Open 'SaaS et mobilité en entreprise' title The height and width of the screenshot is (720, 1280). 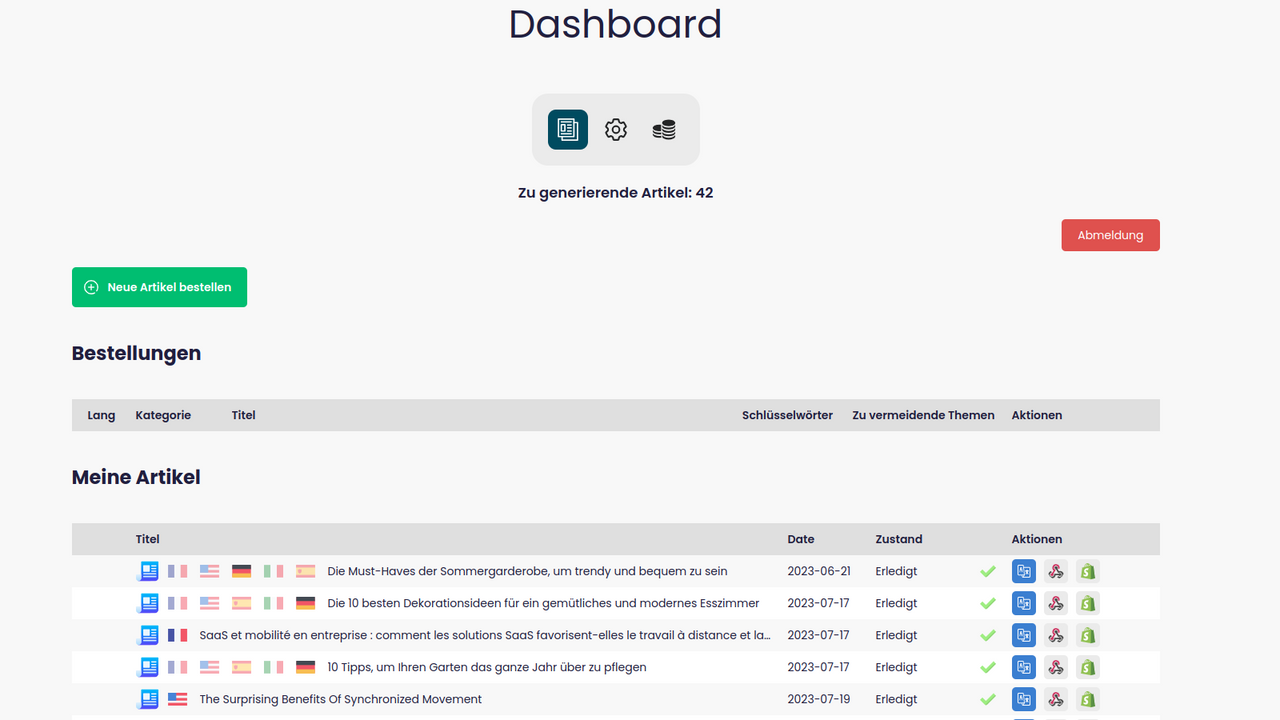(485, 635)
